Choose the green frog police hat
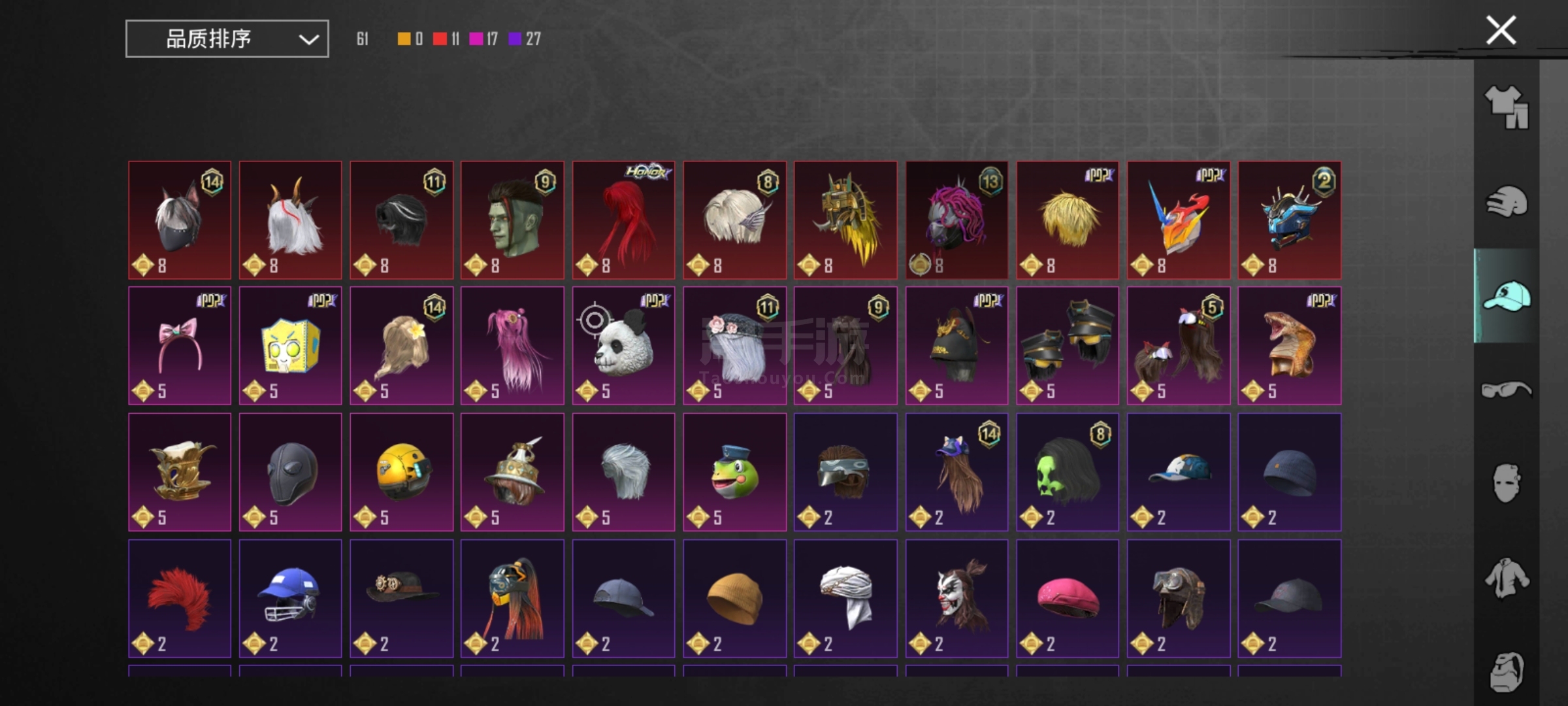The image size is (1568, 706). coord(734,472)
